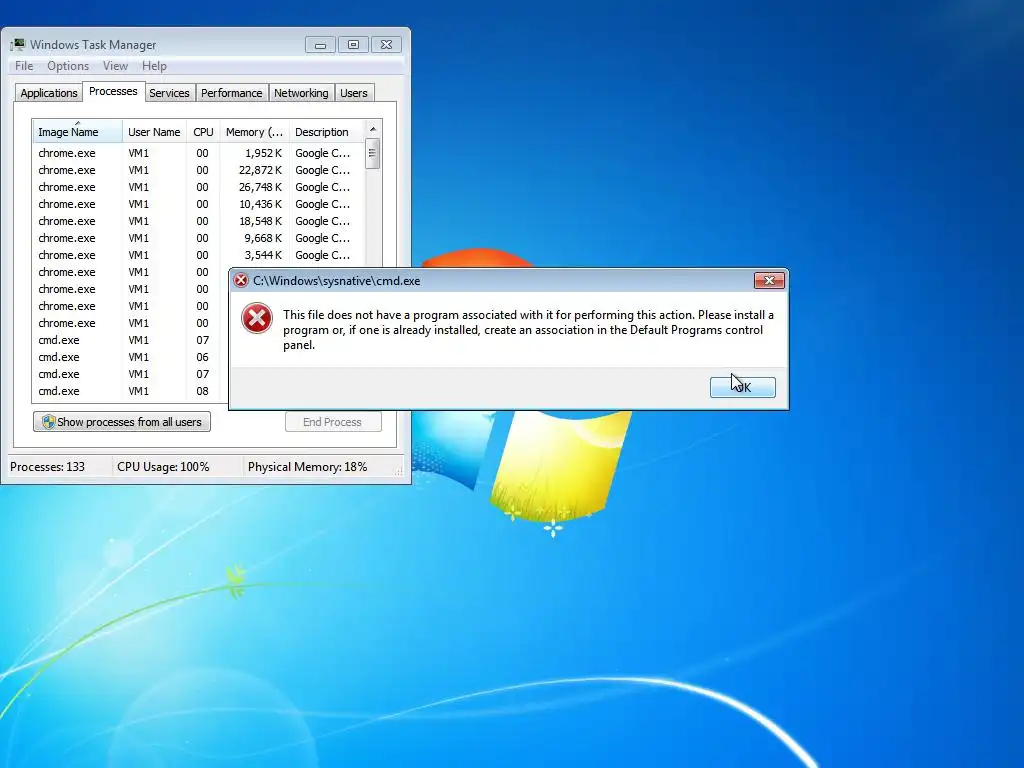
Task: Open the Help menu
Action: click(x=154, y=66)
